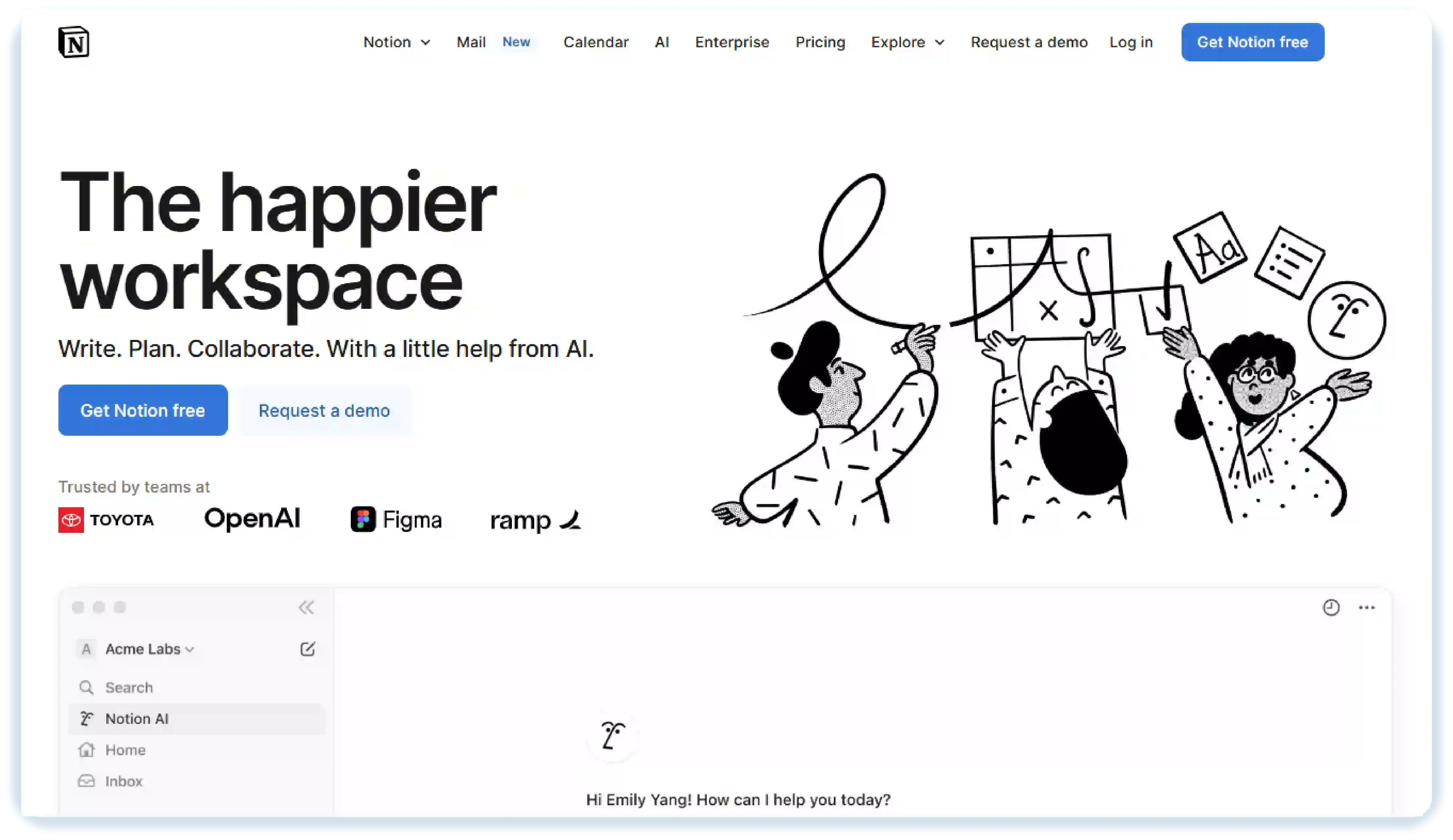Click the Figma logo
This screenshot has width=1453, height=840.
396,519
